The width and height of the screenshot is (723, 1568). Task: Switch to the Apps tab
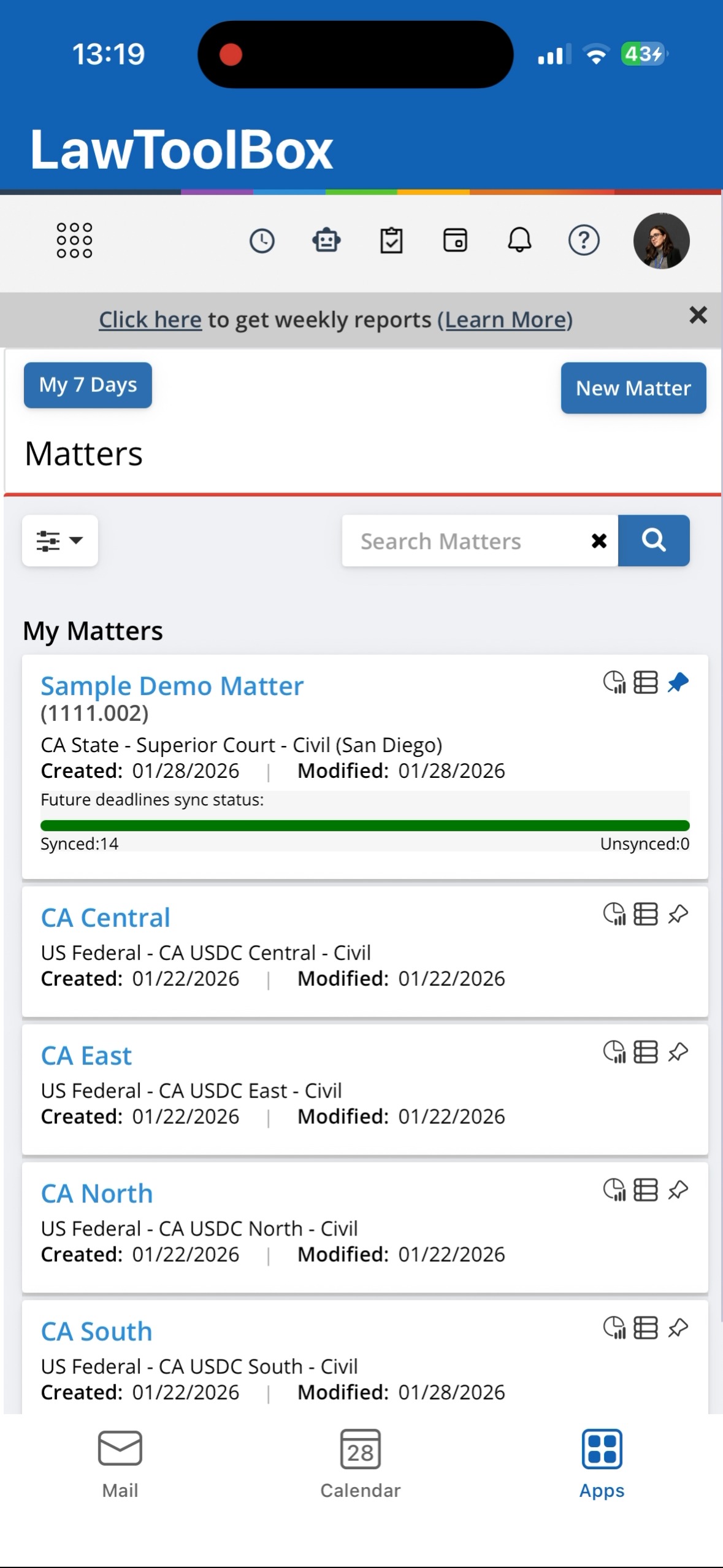(x=602, y=1464)
